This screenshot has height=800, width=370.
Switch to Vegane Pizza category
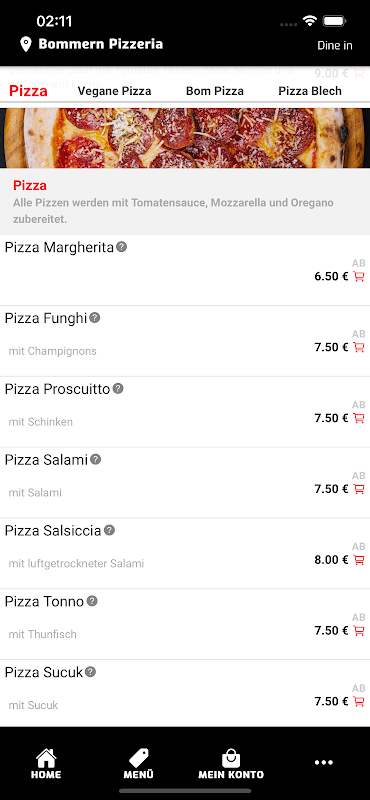114,91
